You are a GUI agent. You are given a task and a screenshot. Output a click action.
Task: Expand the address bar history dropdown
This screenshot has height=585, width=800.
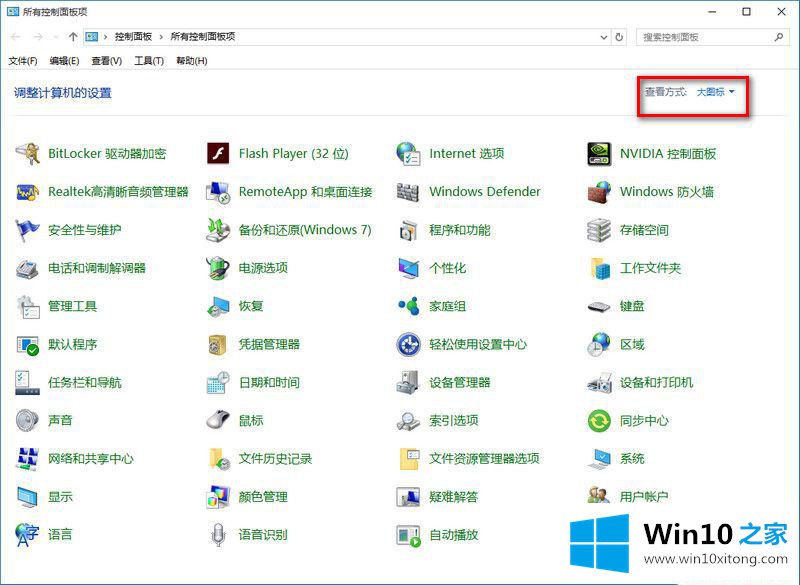tap(604, 37)
